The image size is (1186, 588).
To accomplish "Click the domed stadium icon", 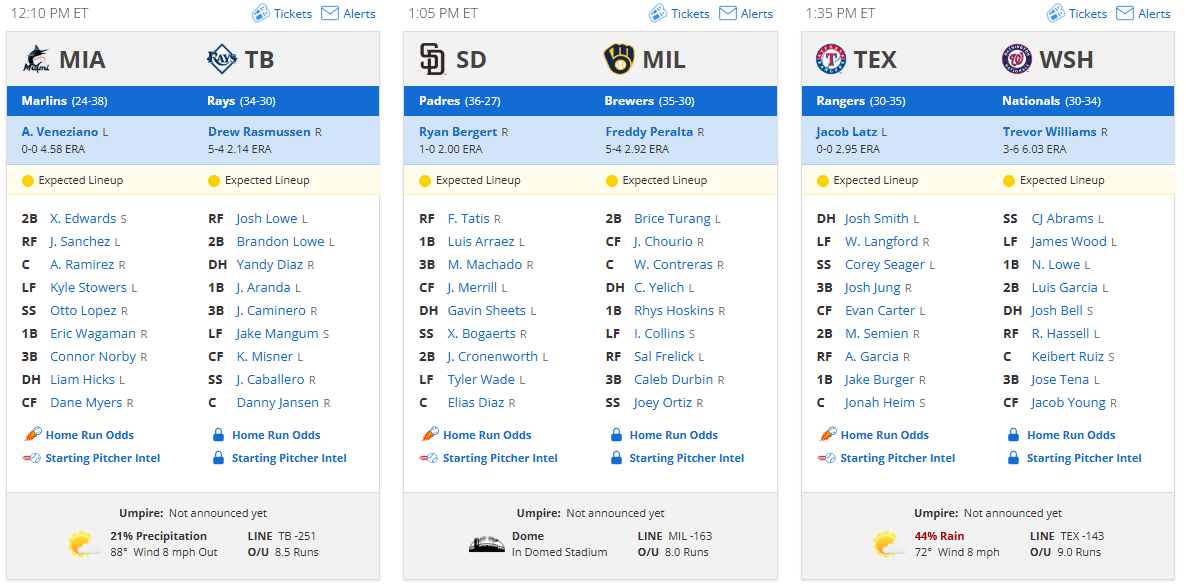I will coord(486,544).
